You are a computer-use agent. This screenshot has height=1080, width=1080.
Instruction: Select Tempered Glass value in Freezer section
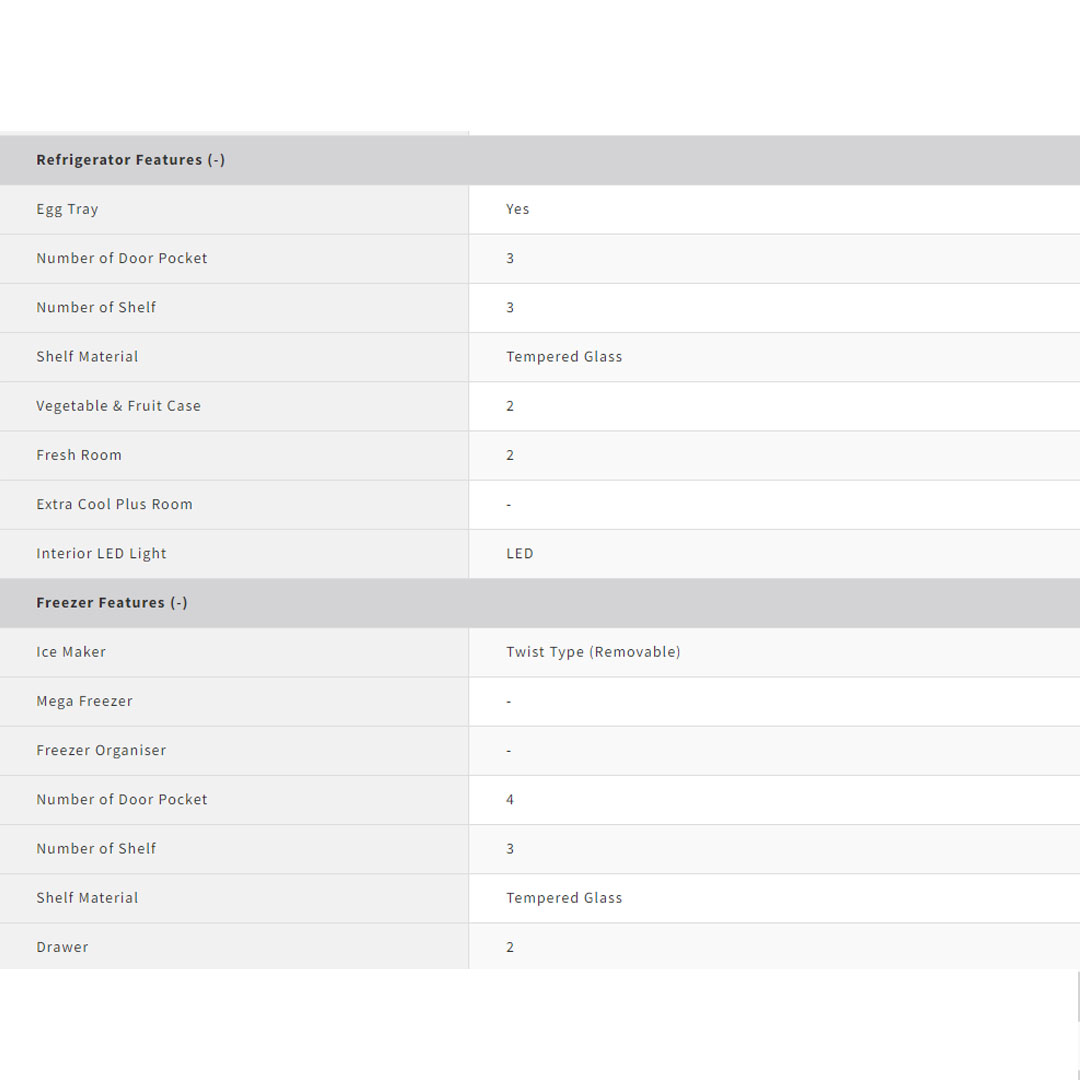coord(564,898)
